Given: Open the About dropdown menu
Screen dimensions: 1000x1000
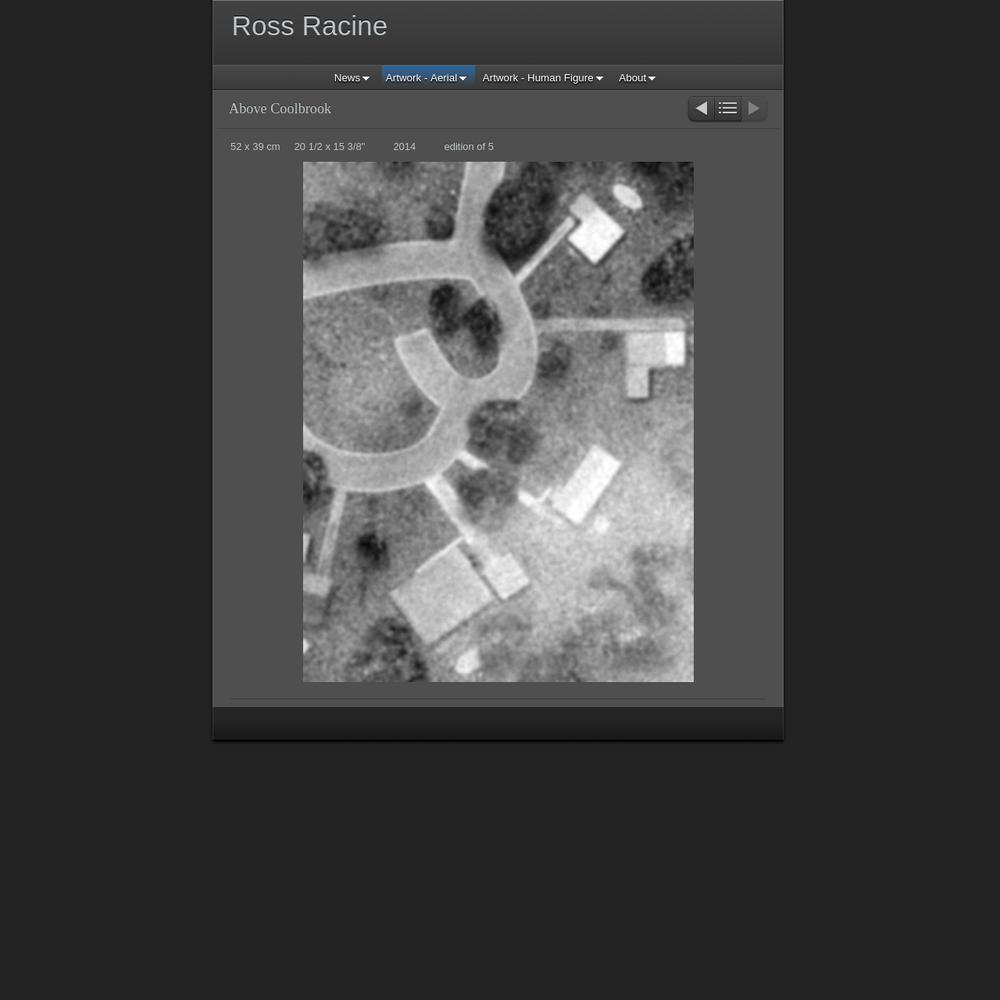Looking at the screenshot, I should coord(636,78).
